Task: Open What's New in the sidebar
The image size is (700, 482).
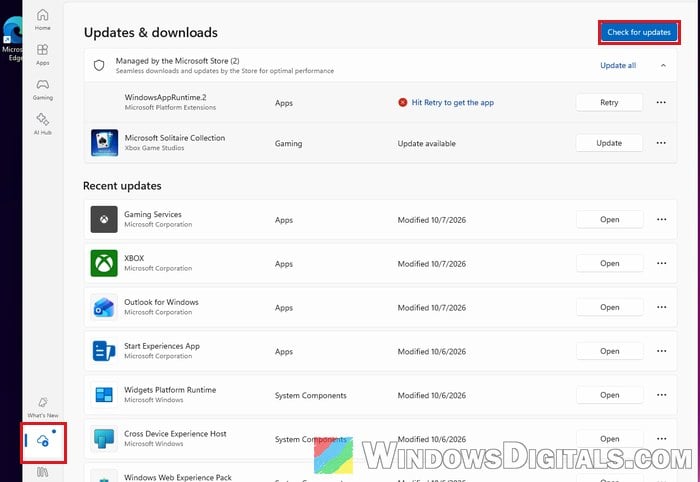Action: coord(43,407)
